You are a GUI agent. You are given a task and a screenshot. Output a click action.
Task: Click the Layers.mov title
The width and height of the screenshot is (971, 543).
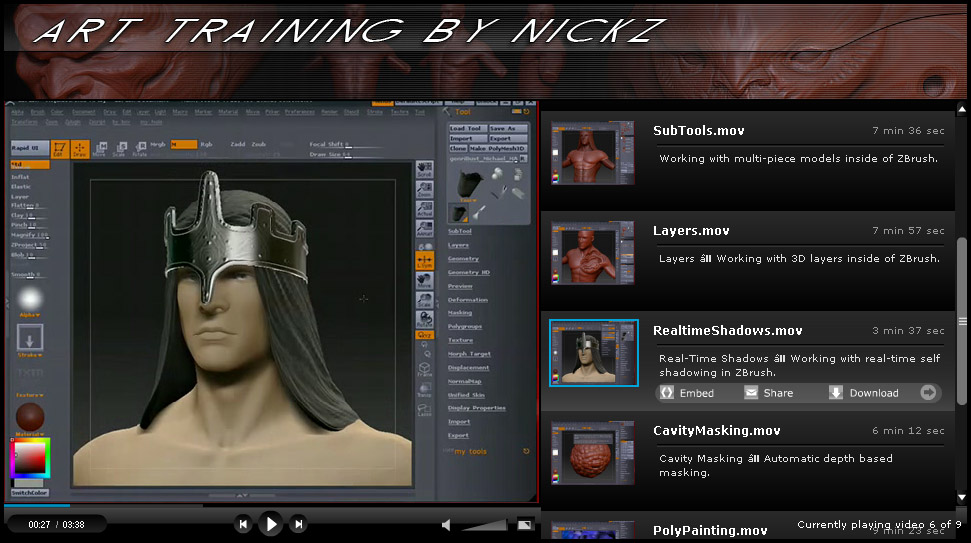[691, 231]
